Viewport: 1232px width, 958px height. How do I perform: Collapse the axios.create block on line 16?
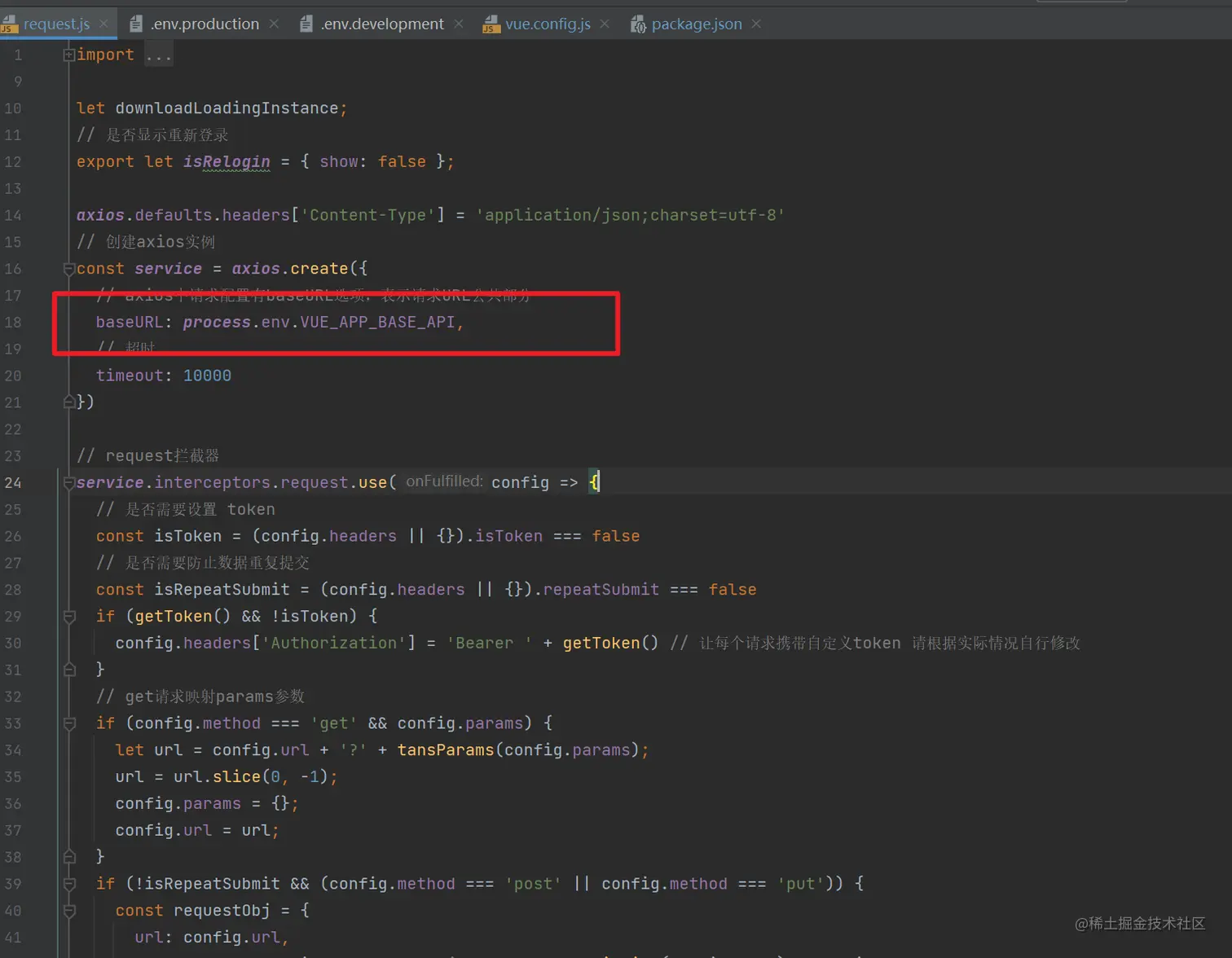point(69,268)
